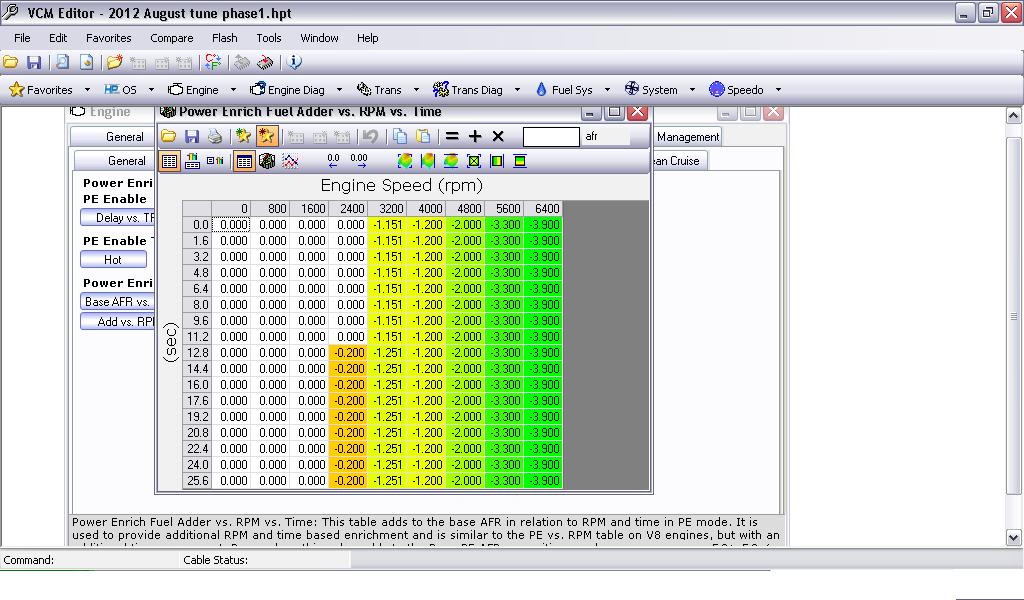Click the vertical scrollbar up arrow

pos(1013,116)
